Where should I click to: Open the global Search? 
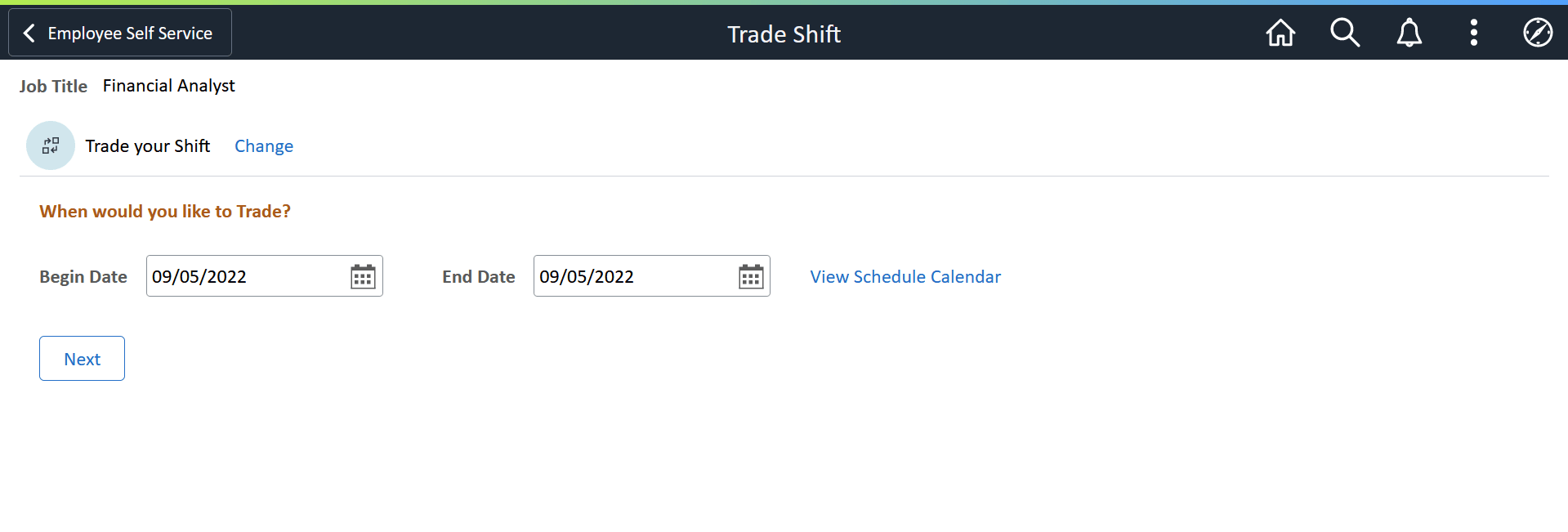point(1344,33)
